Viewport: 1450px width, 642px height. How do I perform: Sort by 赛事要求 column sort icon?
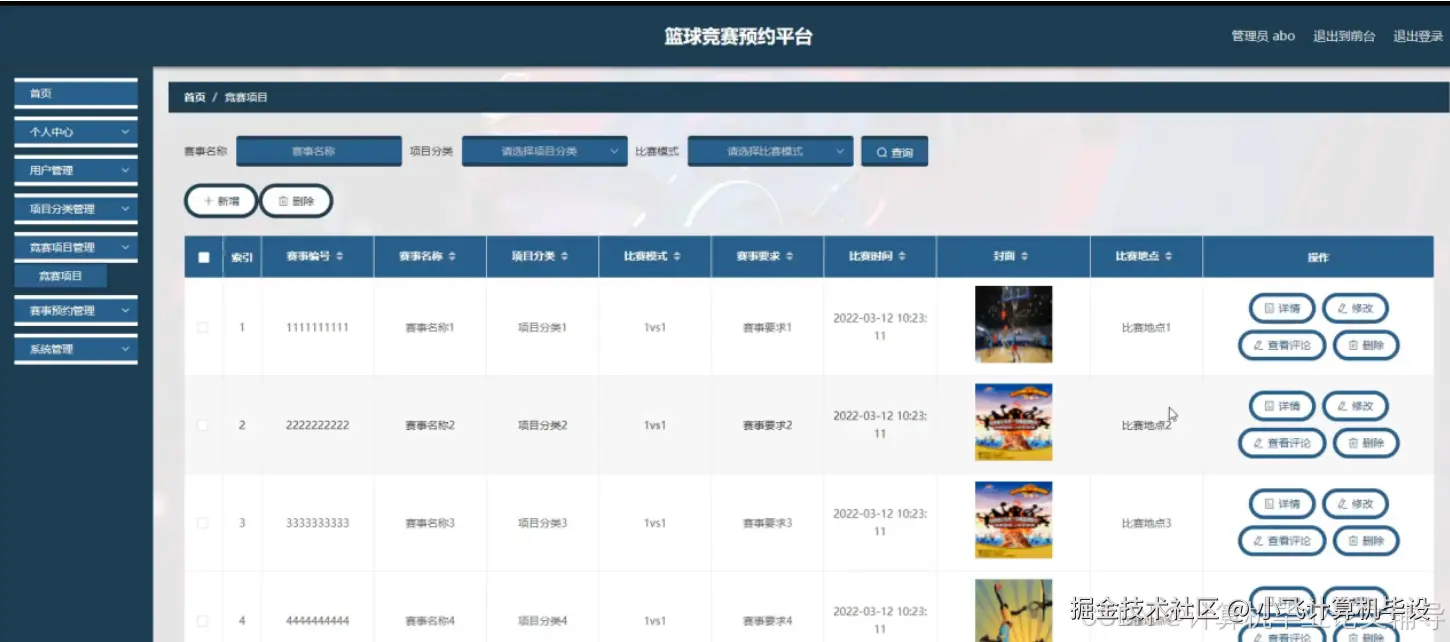click(x=790, y=257)
